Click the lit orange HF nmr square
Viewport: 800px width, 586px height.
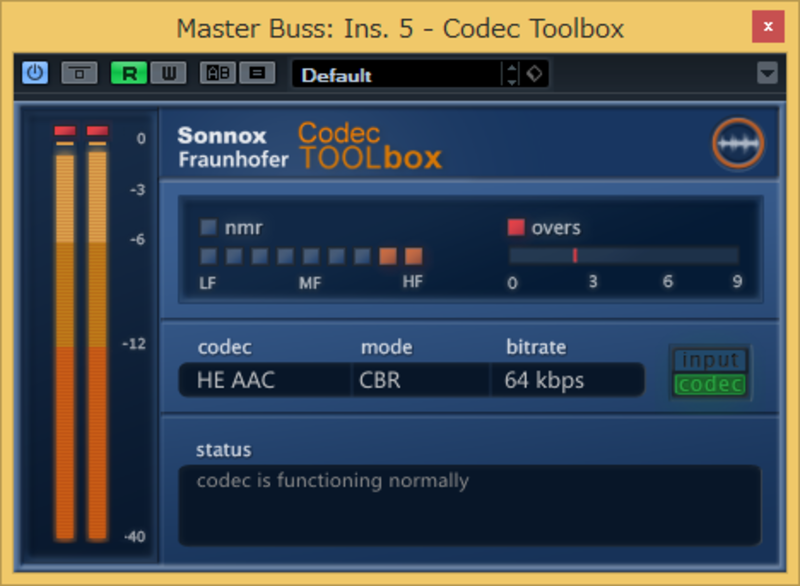click(413, 256)
